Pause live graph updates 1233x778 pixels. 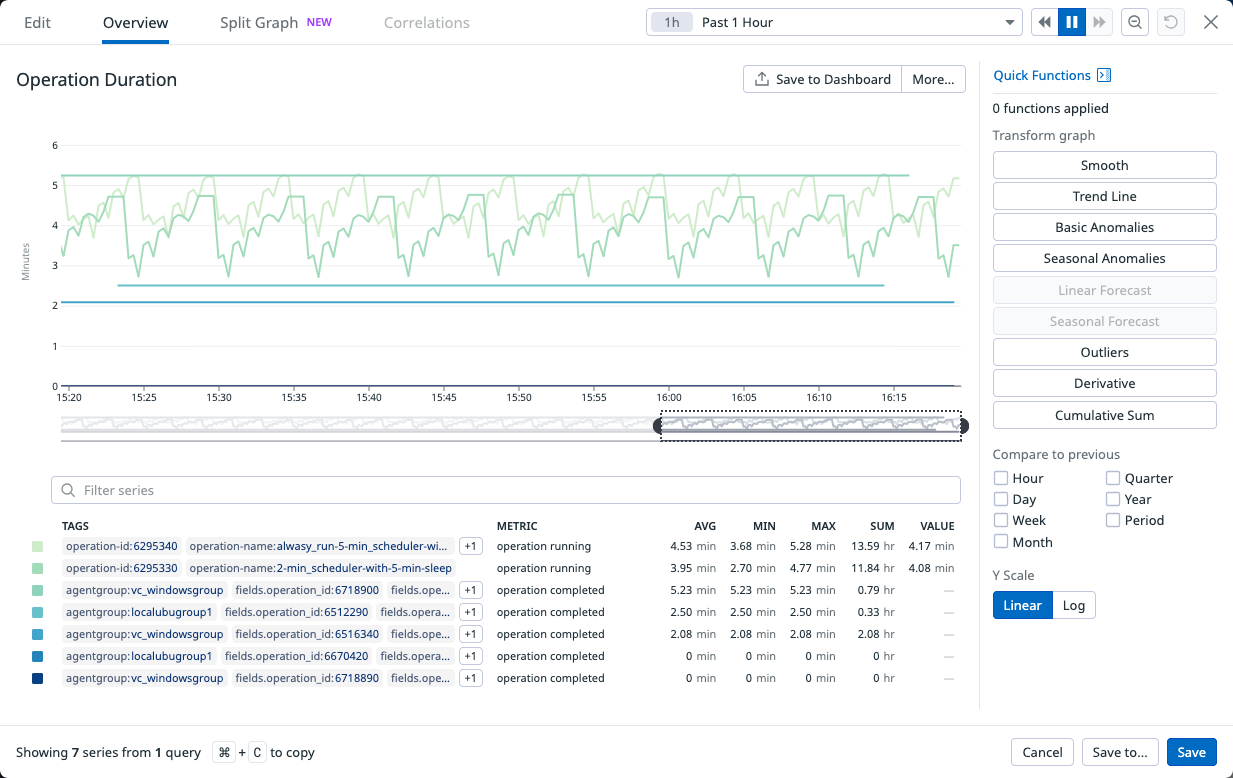point(1072,22)
